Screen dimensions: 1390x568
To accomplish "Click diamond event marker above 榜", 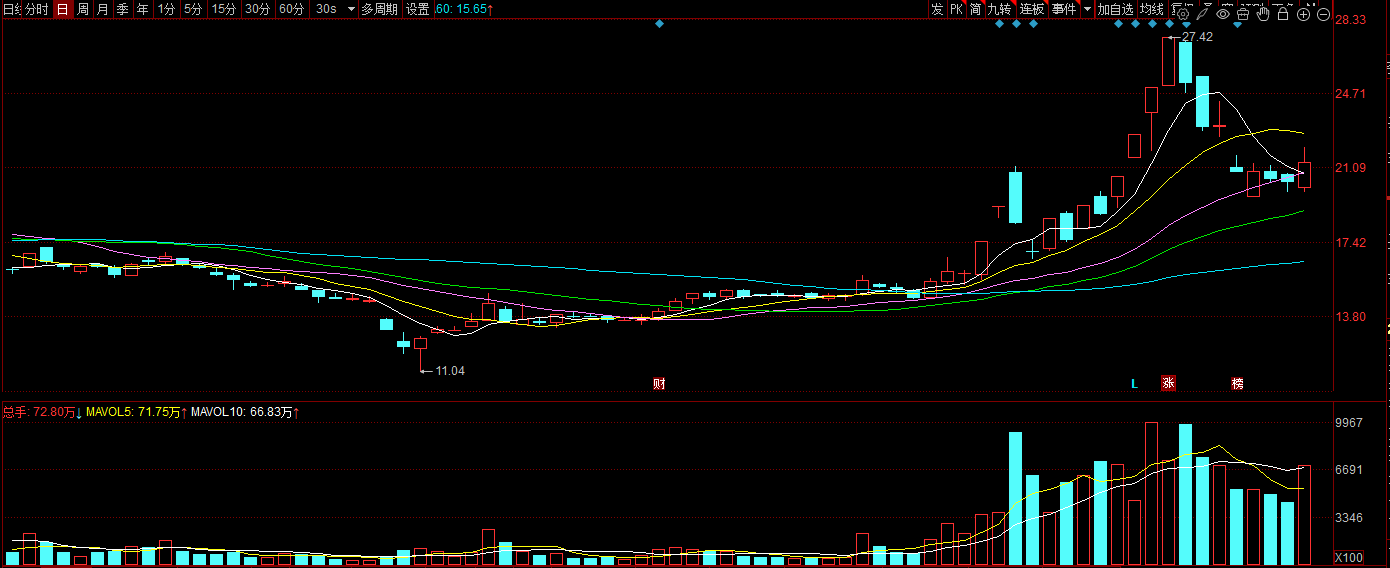I will click(x=1237, y=24).
